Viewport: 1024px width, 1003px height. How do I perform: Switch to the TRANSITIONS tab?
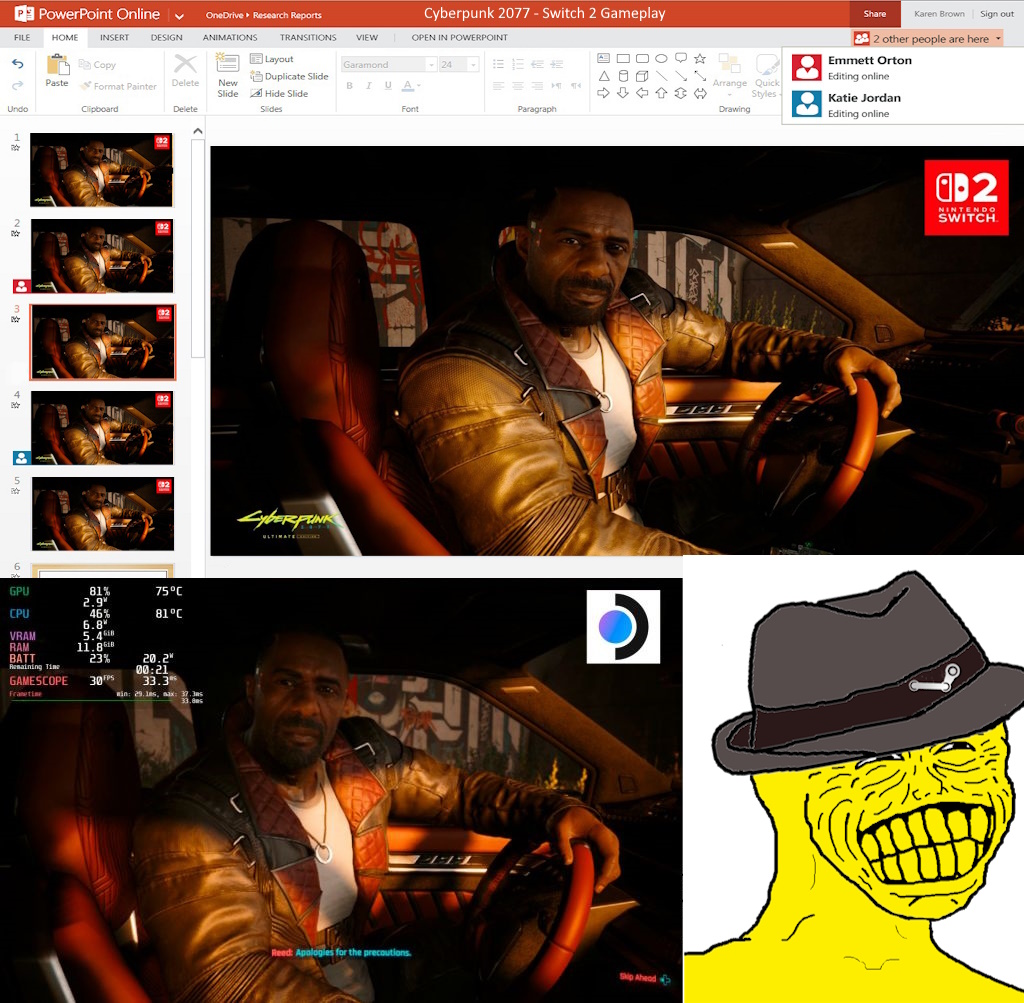pyautogui.click(x=308, y=37)
